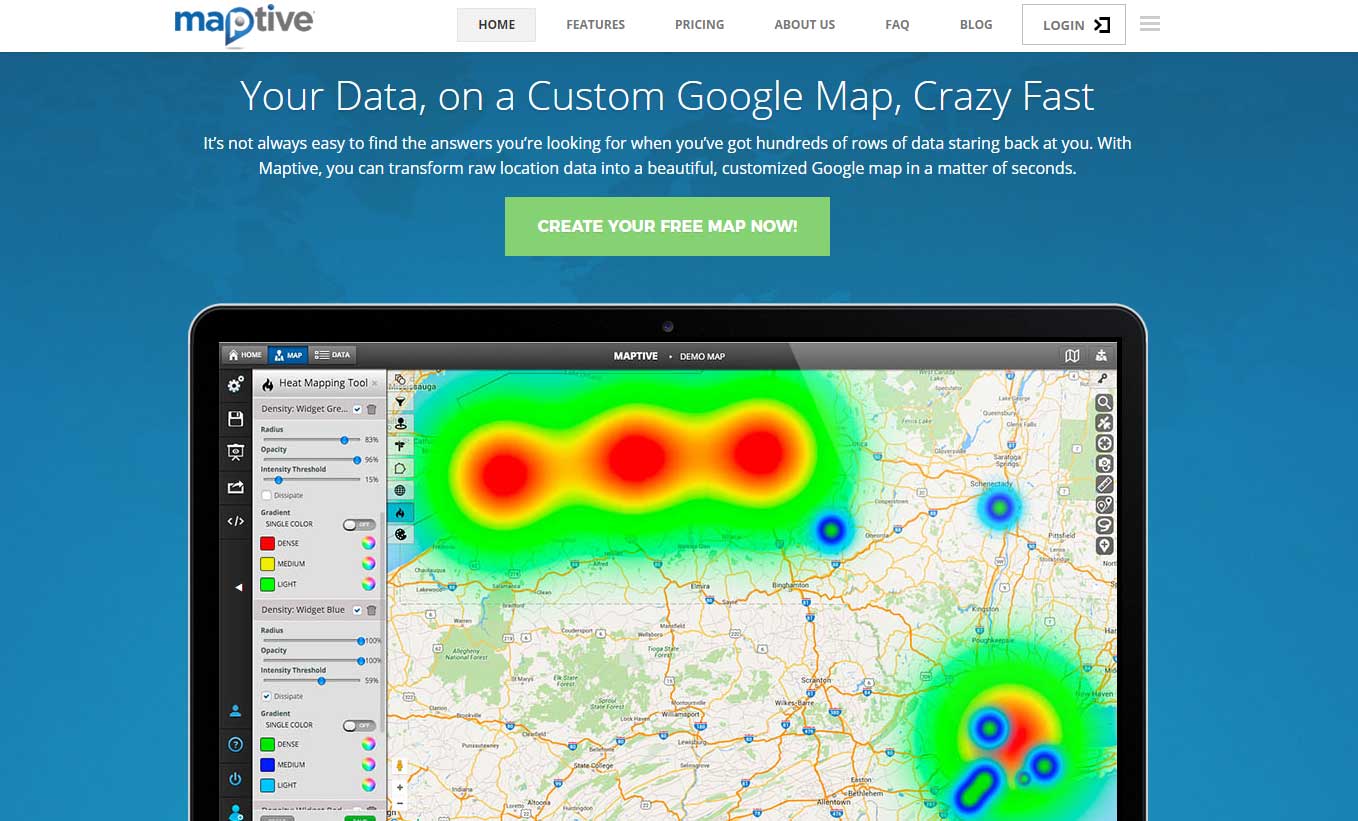The image size is (1358, 821).
Task: Click the folded map icon in header
Action: pos(1072,355)
